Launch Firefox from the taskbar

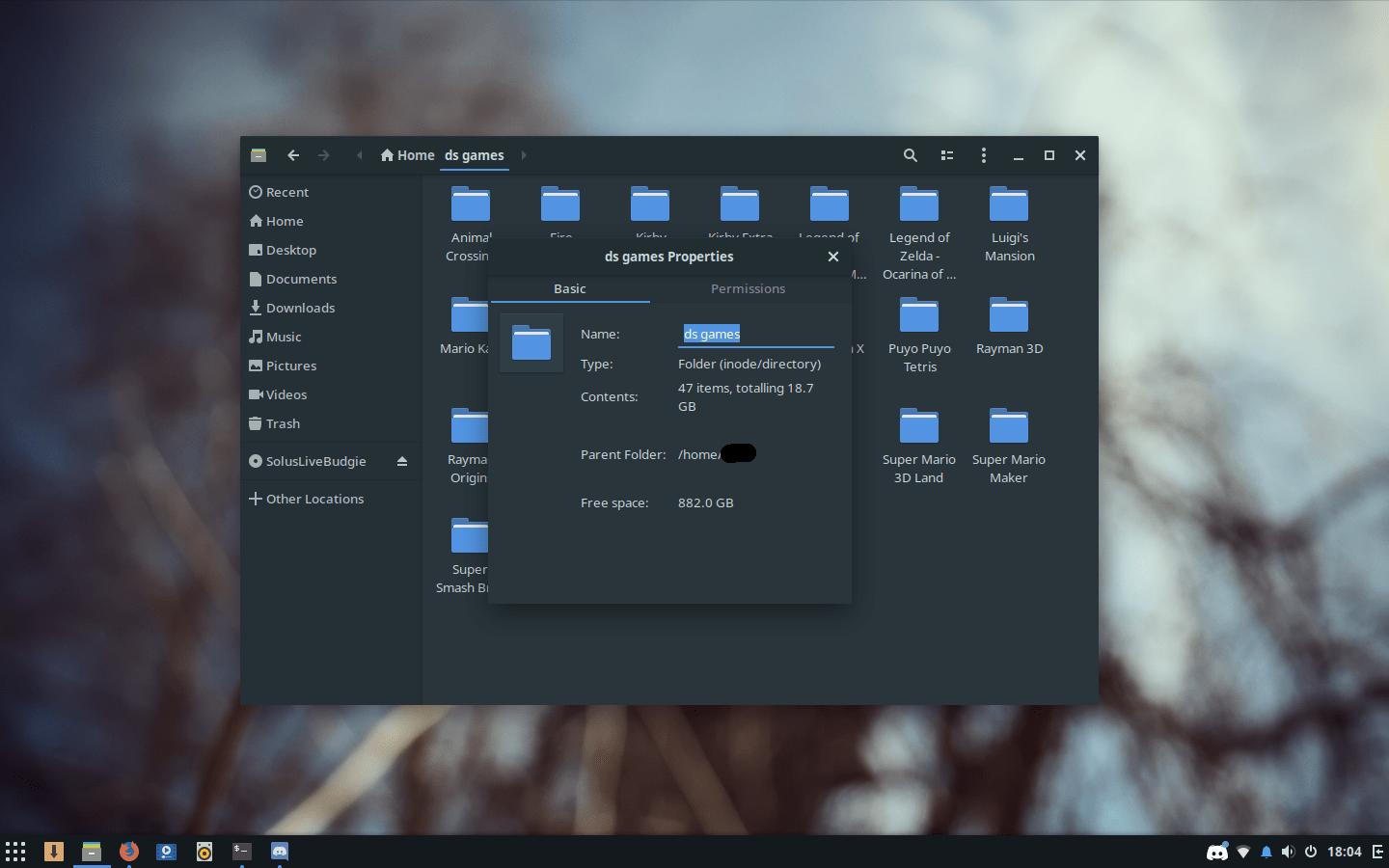[129, 852]
